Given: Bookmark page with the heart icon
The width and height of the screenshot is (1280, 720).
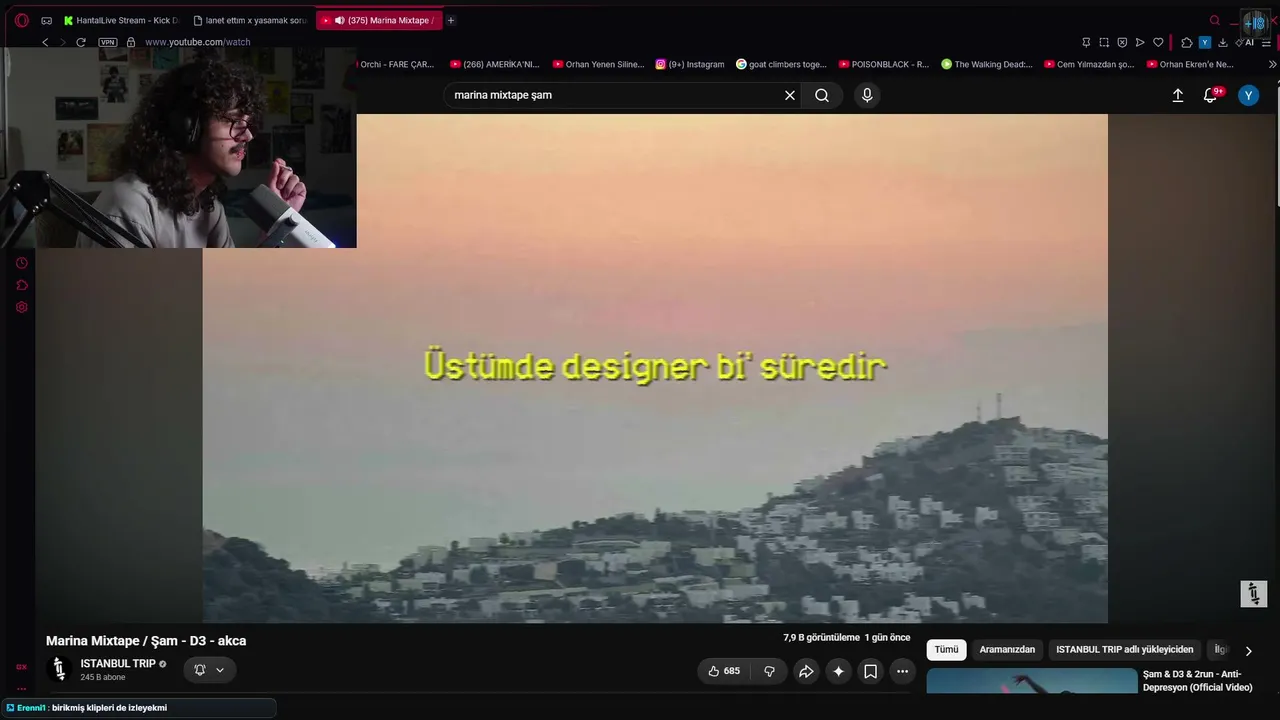Looking at the screenshot, I should pyautogui.click(x=1158, y=42).
